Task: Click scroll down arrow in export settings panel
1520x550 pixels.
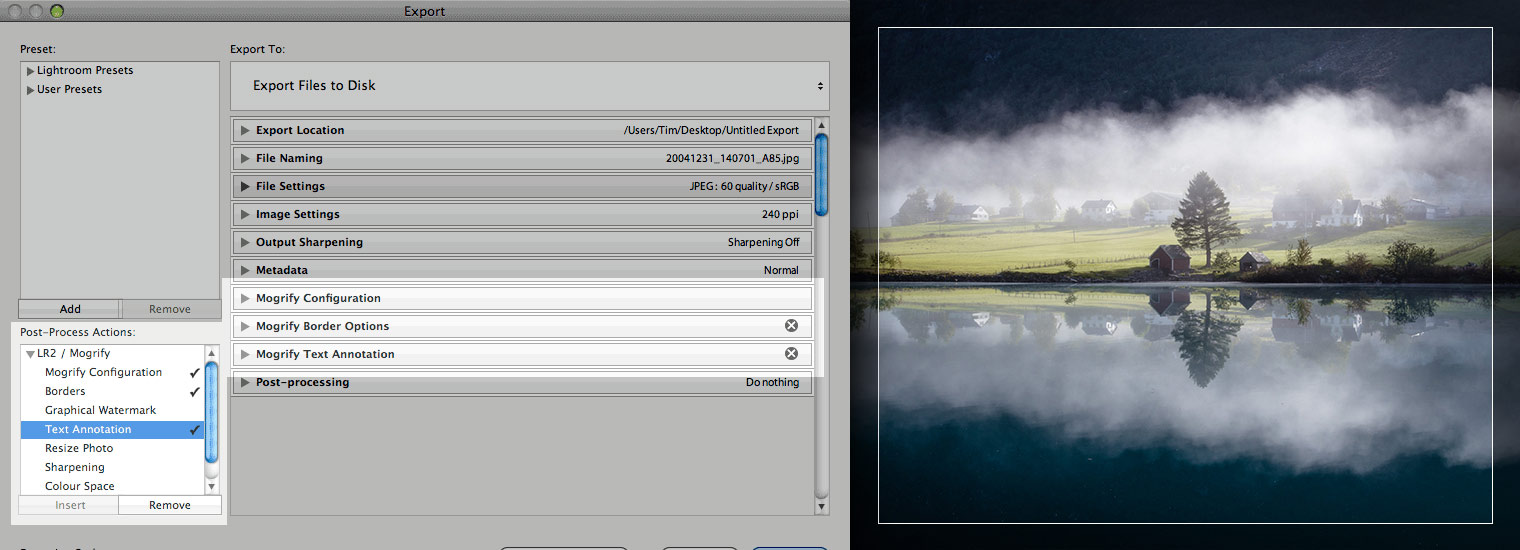Action: click(822, 507)
